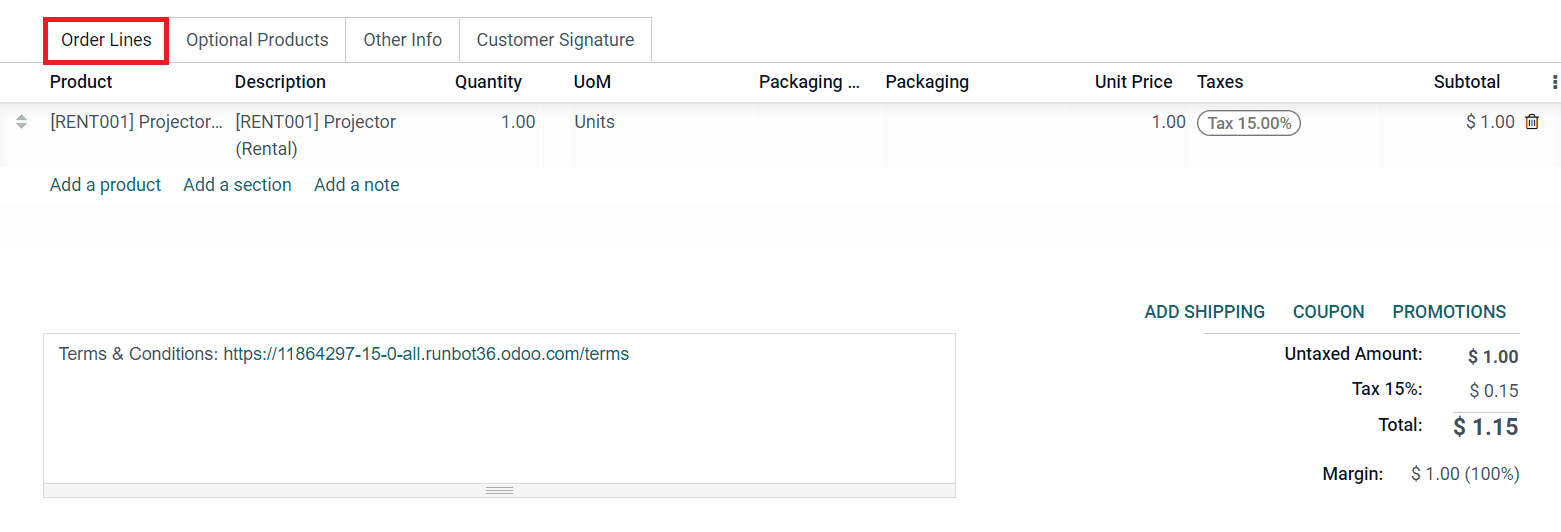
Task: Click the COUPON button
Action: [x=1328, y=312]
